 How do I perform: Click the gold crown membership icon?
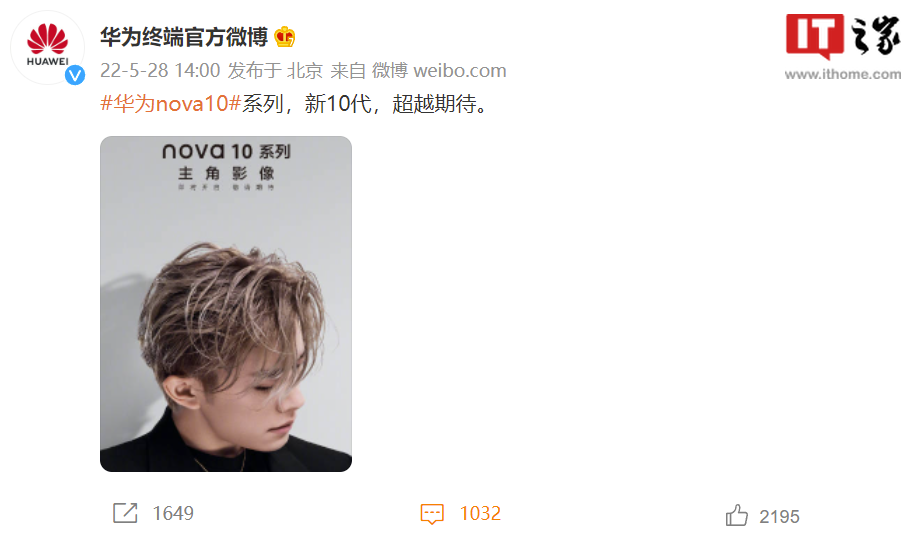tap(285, 37)
